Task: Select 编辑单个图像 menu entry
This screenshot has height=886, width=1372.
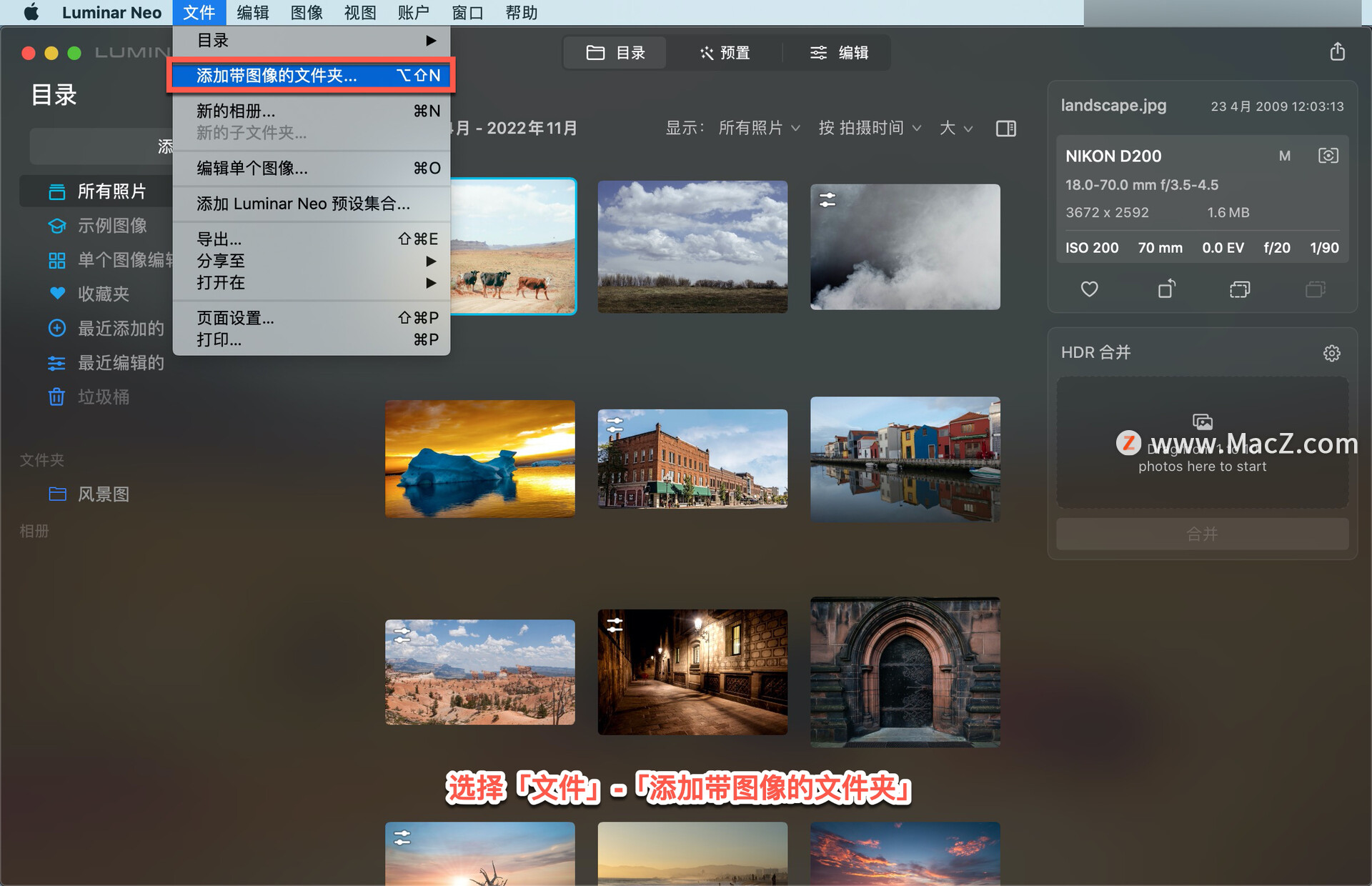Action: click(312, 168)
